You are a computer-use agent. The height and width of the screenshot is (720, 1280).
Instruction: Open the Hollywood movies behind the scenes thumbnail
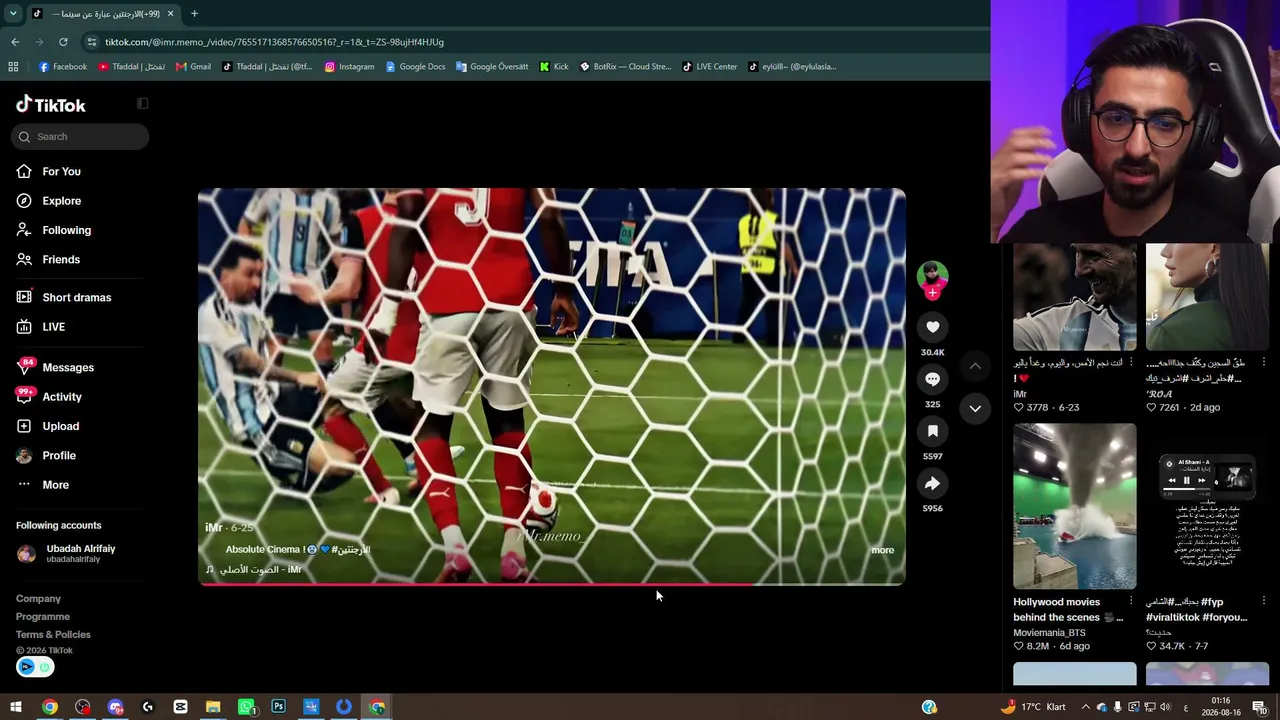(1075, 506)
